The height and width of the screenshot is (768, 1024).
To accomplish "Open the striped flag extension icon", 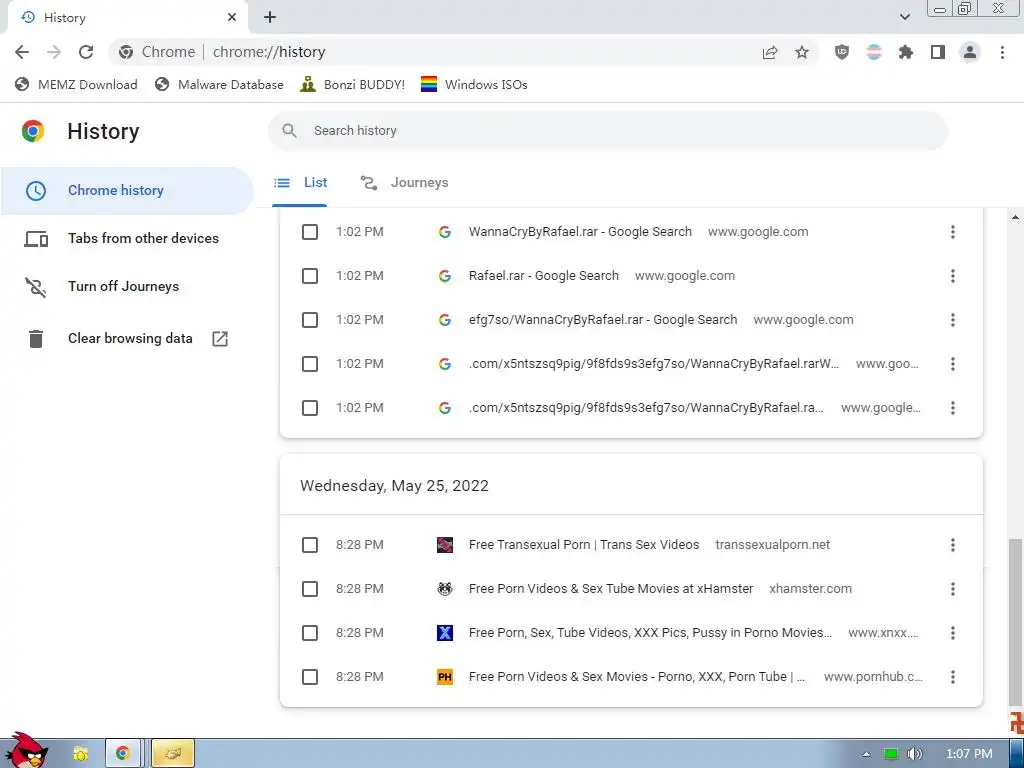I will pyautogui.click(x=874, y=52).
